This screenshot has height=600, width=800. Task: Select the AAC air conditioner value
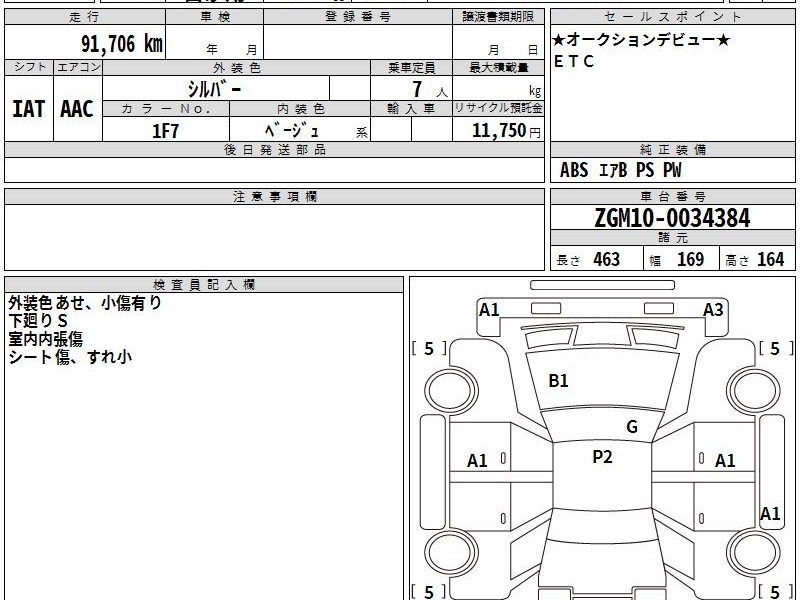[x=77, y=109]
